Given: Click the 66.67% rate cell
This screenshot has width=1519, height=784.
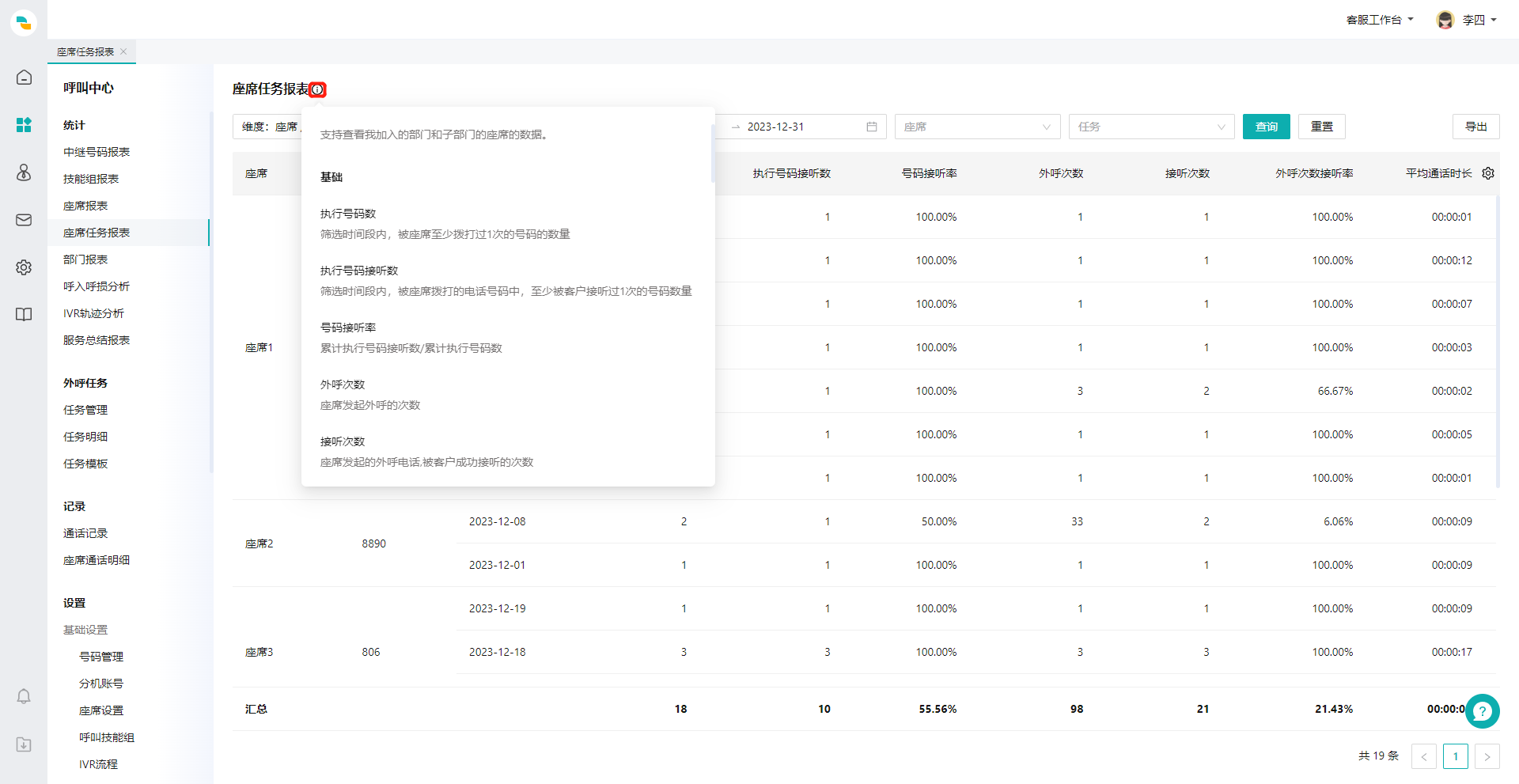Looking at the screenshot, I should pos(1335,391).
